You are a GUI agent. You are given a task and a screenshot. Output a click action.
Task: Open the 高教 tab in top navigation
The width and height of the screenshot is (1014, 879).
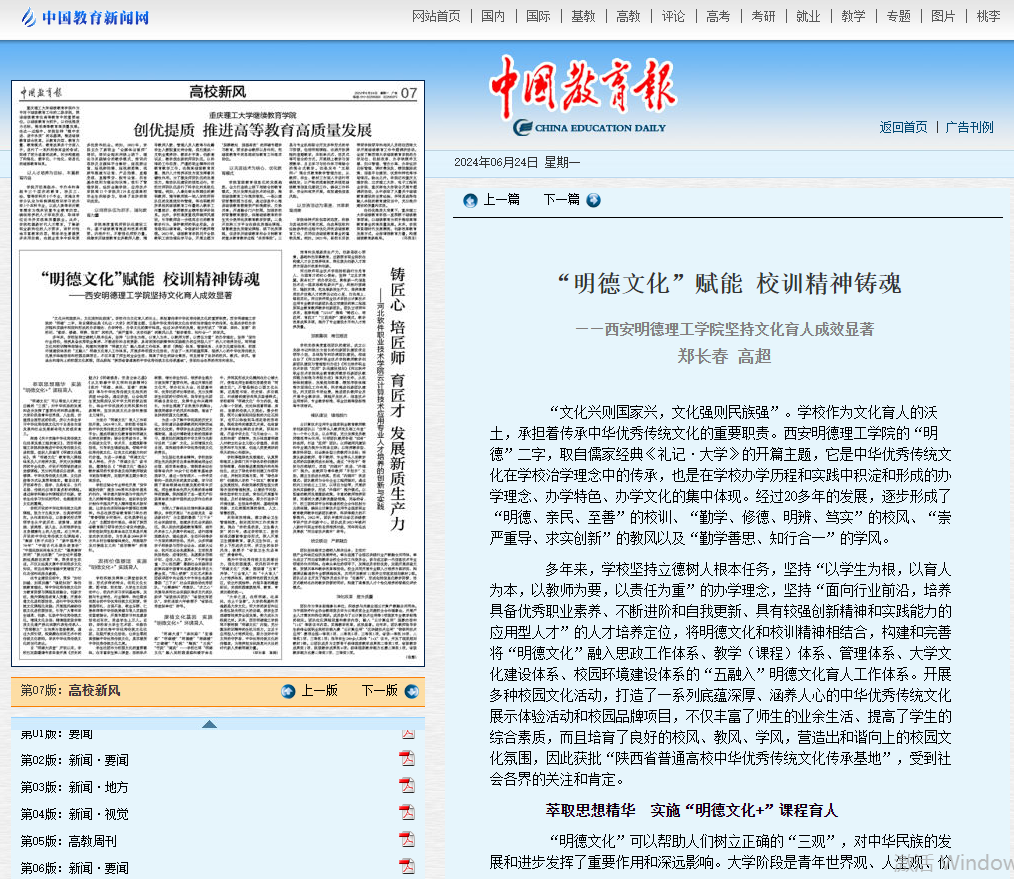628,16
